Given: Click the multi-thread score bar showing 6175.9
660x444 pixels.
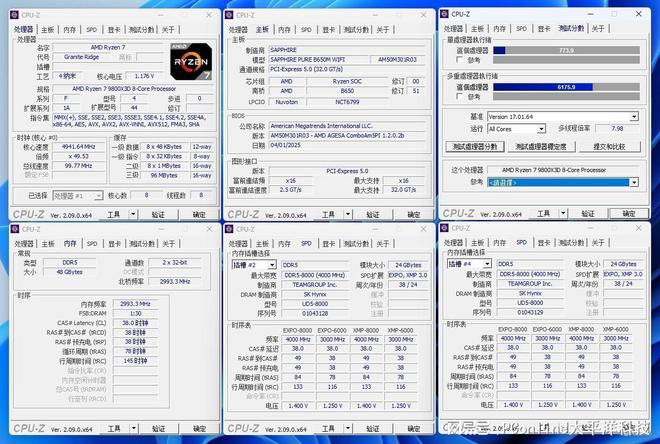Looking at the screenshot, I should pyautogui.click(x=566, y=87).
